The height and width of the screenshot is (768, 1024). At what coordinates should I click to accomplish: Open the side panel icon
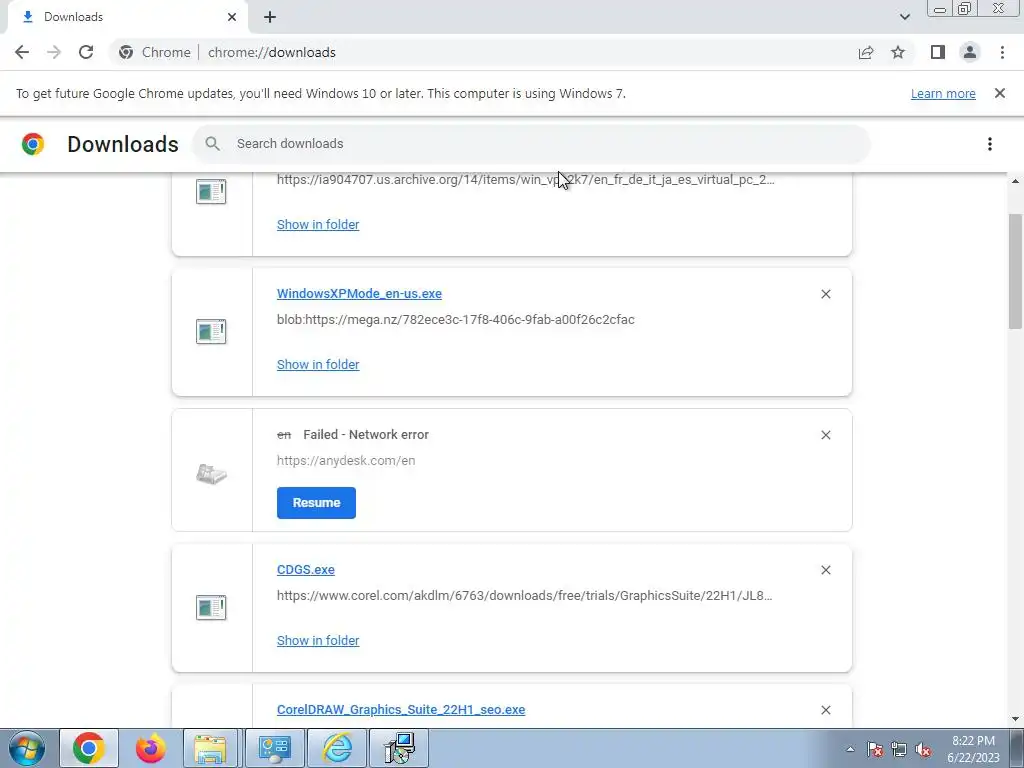coord(938,52)
